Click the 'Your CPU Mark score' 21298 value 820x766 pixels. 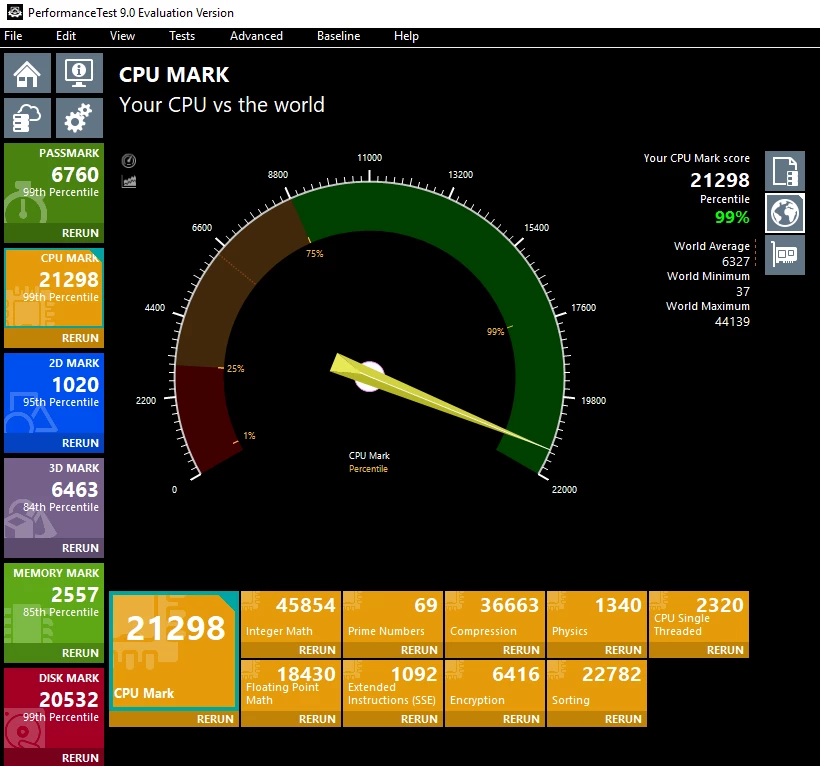[720, 180]
